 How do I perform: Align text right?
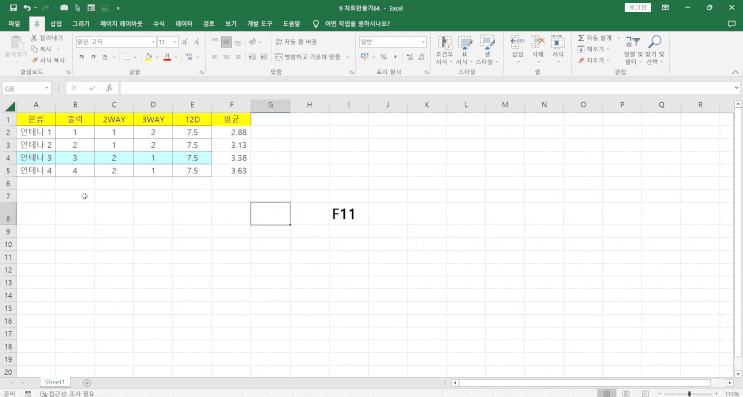coord(238,57)
